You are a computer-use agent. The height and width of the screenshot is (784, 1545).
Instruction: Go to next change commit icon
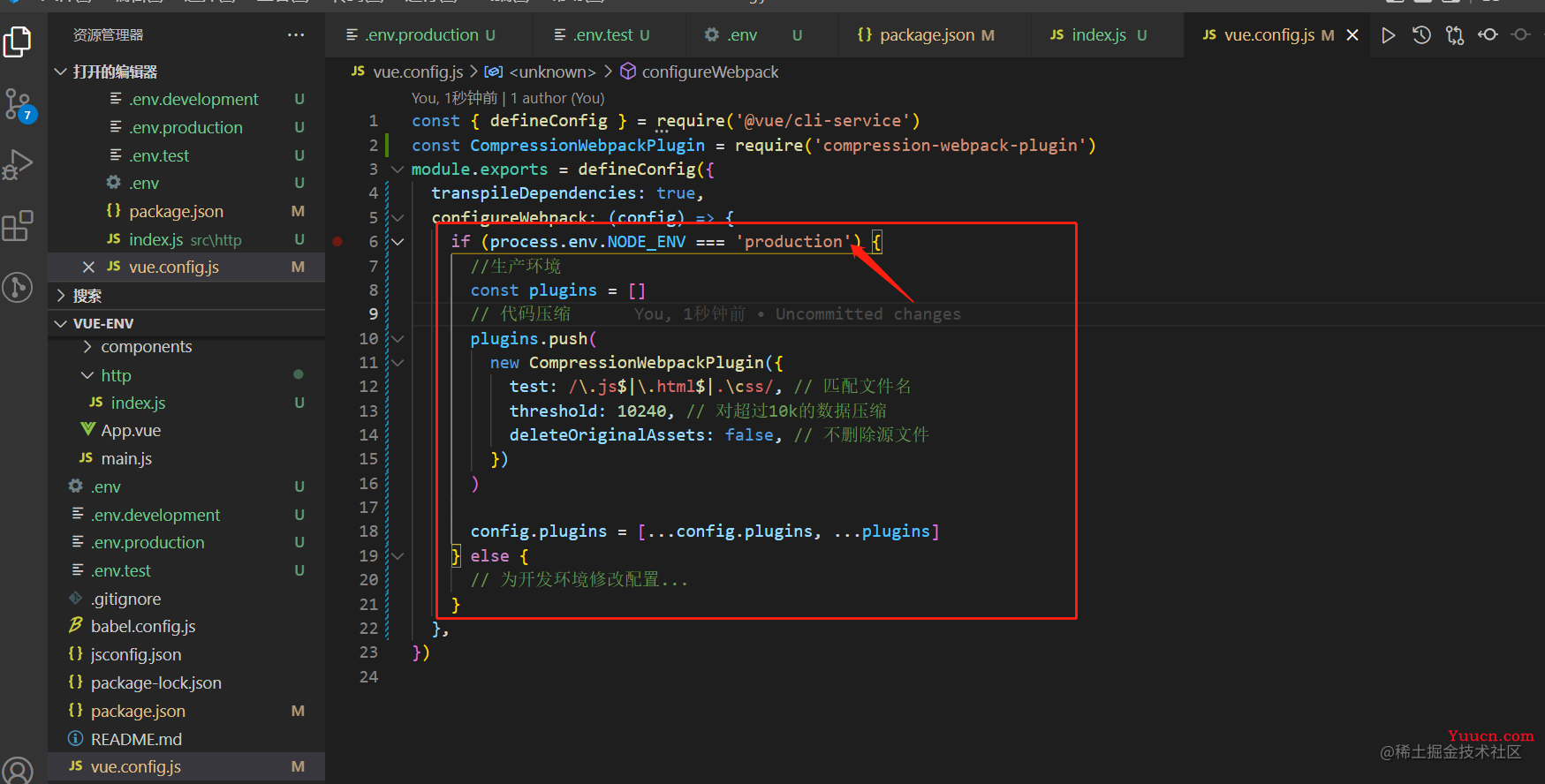click(x=1521, y=35)
